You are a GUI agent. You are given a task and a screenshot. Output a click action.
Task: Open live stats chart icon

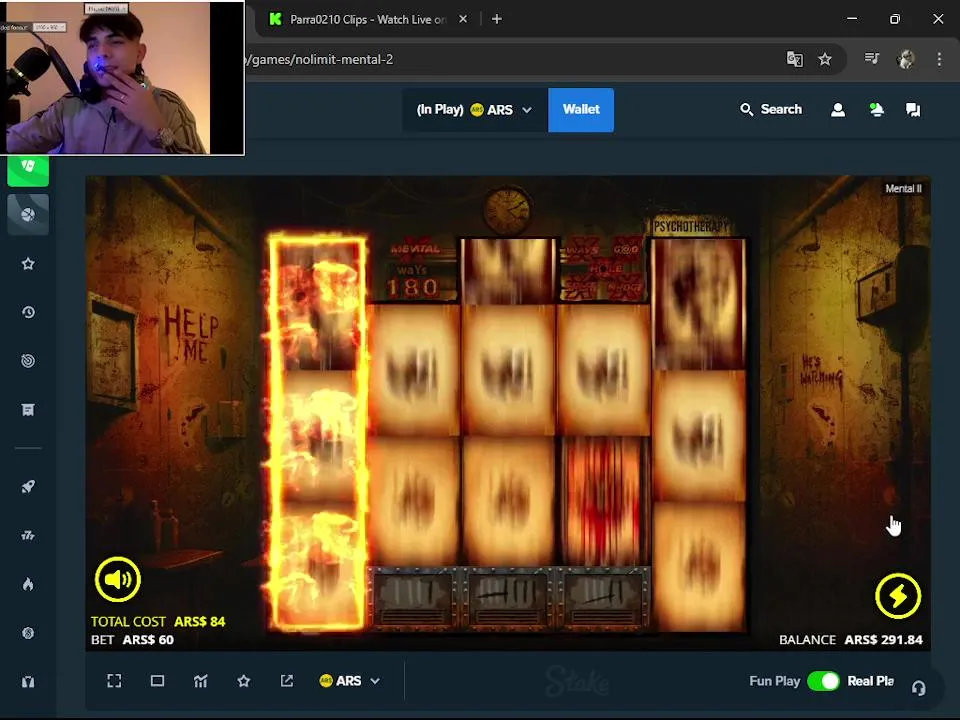click(x=200, y=681)
